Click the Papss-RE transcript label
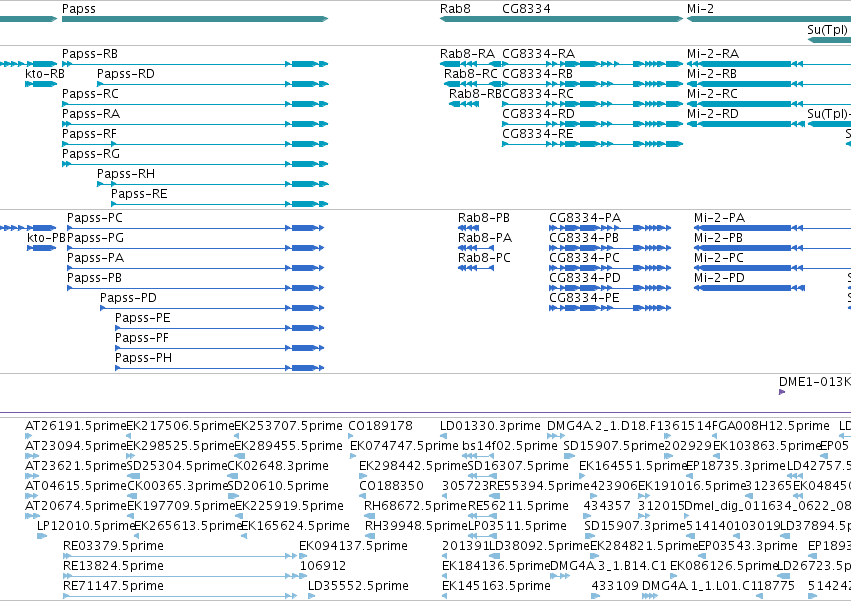The height and width of the screenshot is (601, 851). [139, 194]
